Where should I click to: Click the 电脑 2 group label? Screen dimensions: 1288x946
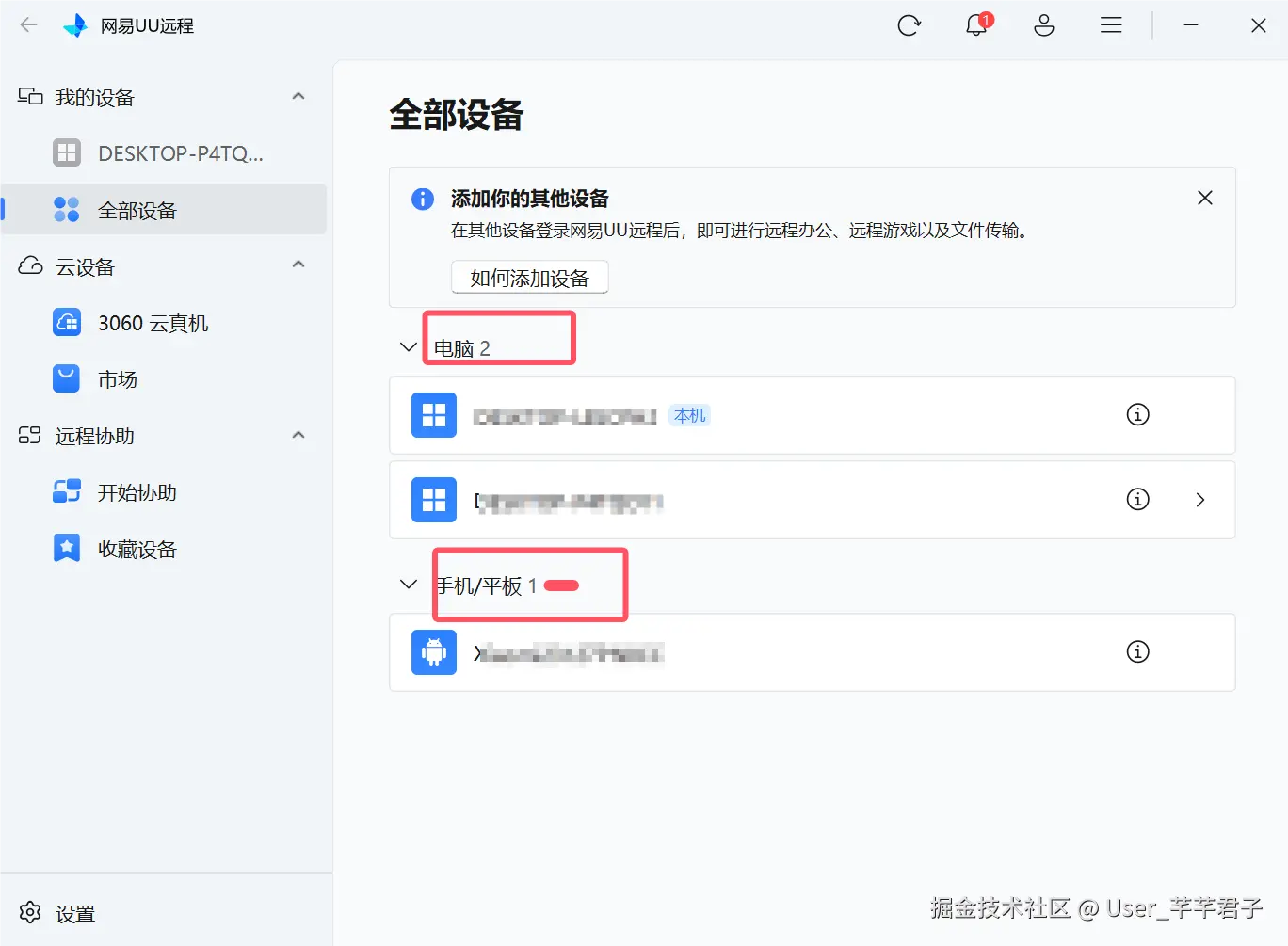pos(461,348)
